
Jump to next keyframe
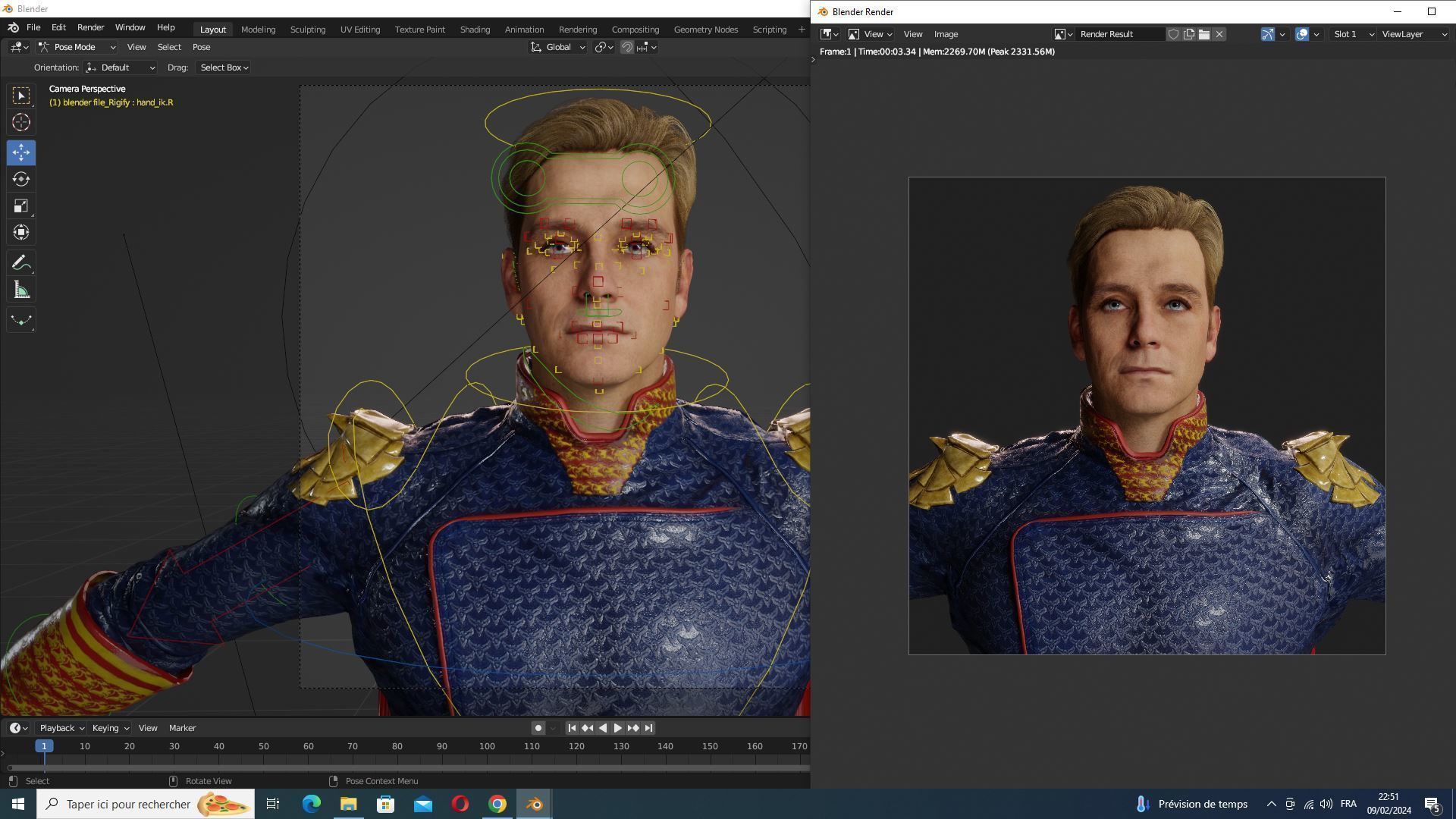tap(633, 728)
